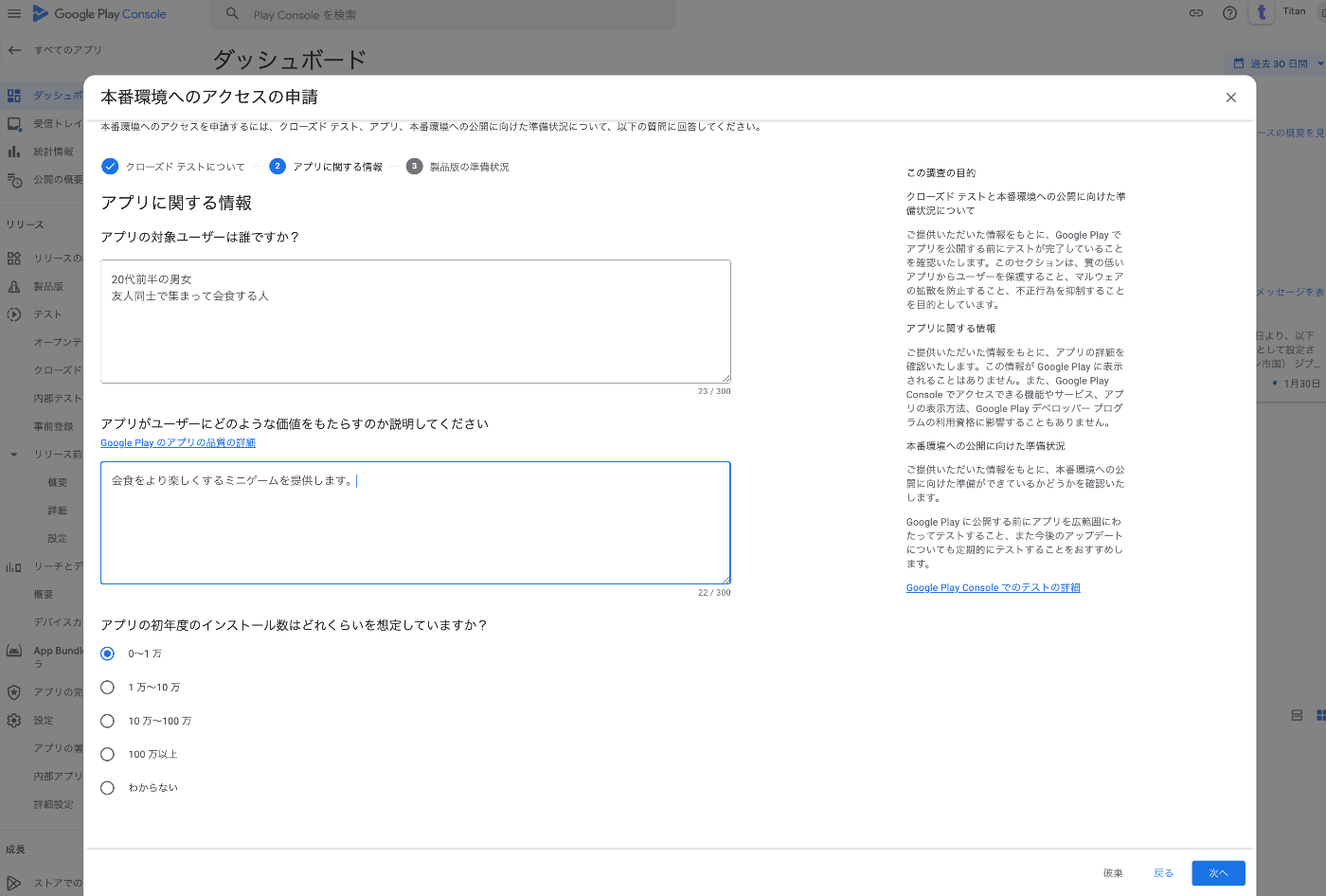Open the help question mark icon
Image resolution: width=1326 pixels, height=896 pixels.
pos(1229,13)
